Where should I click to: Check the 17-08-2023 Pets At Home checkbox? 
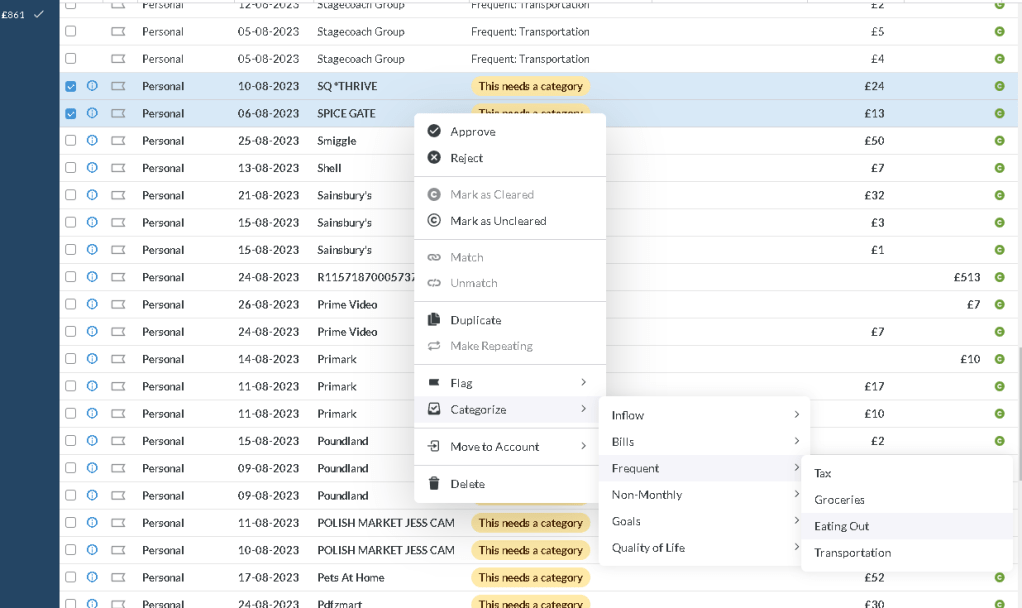point(70,577)
